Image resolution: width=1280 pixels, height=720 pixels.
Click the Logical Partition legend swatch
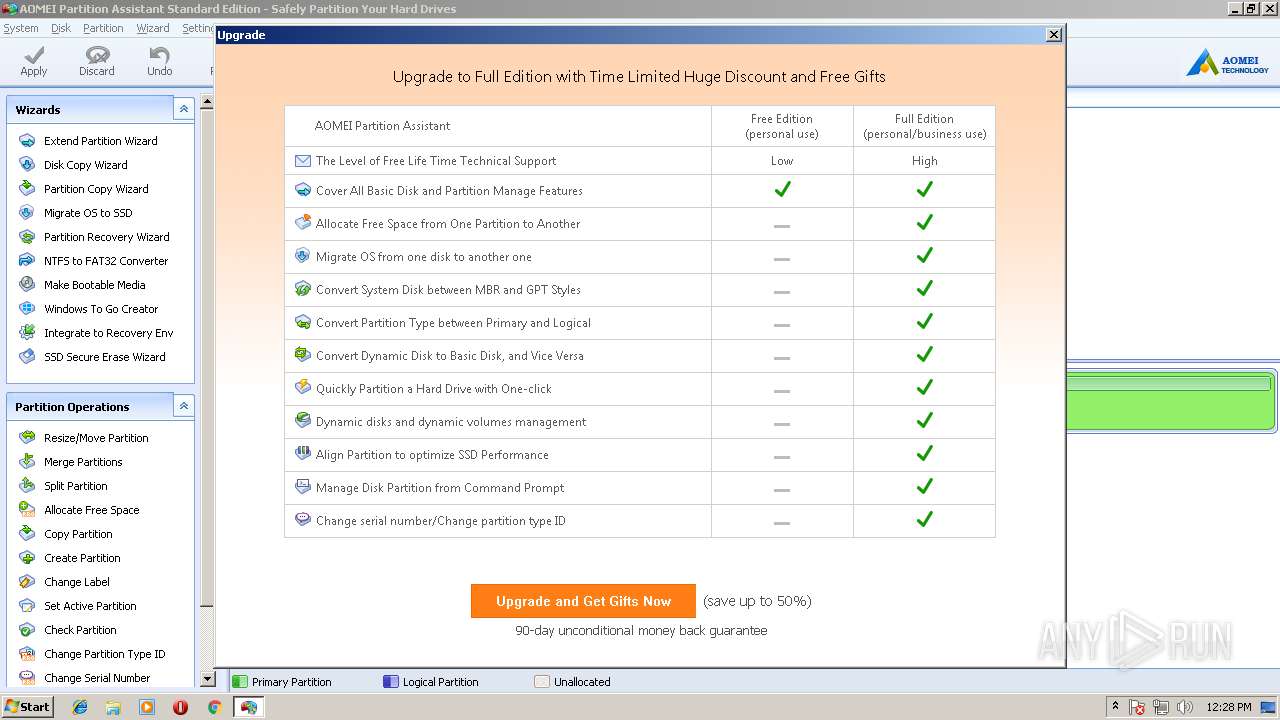click(x=391, y=682)
